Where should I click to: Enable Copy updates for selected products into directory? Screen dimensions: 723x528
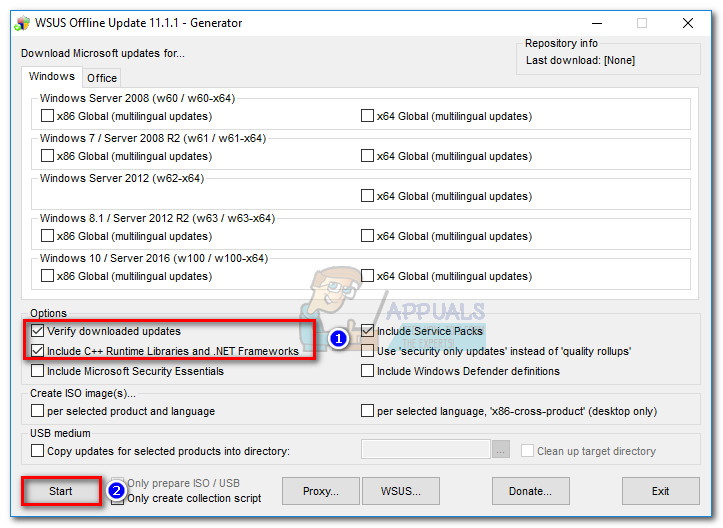coord(37,451)
